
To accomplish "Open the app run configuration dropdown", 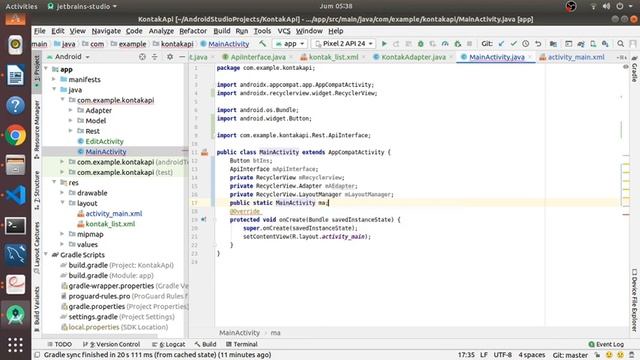I will click(290, 44).
